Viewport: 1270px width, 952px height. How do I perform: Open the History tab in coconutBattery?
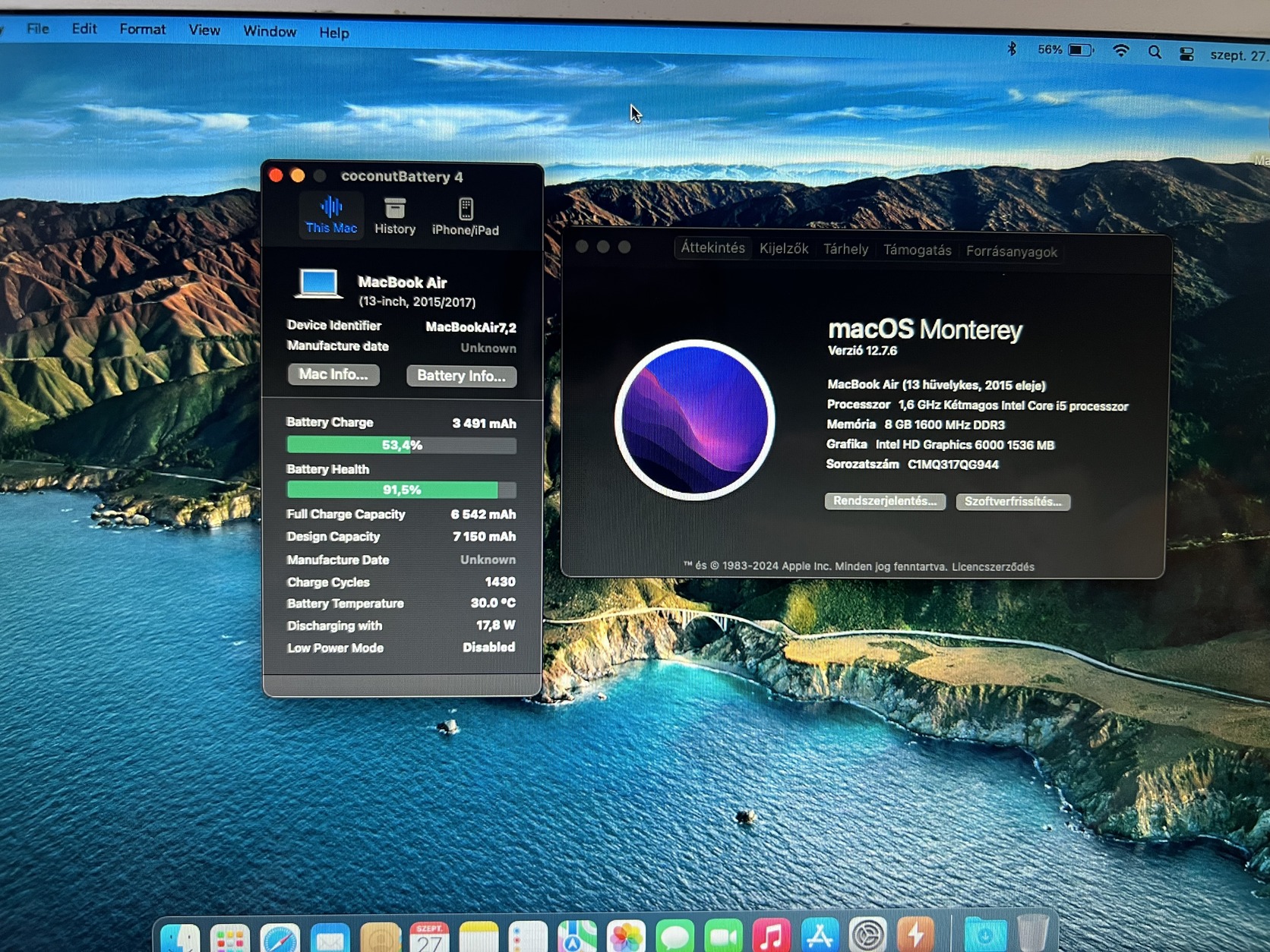[x=395, y=216]
